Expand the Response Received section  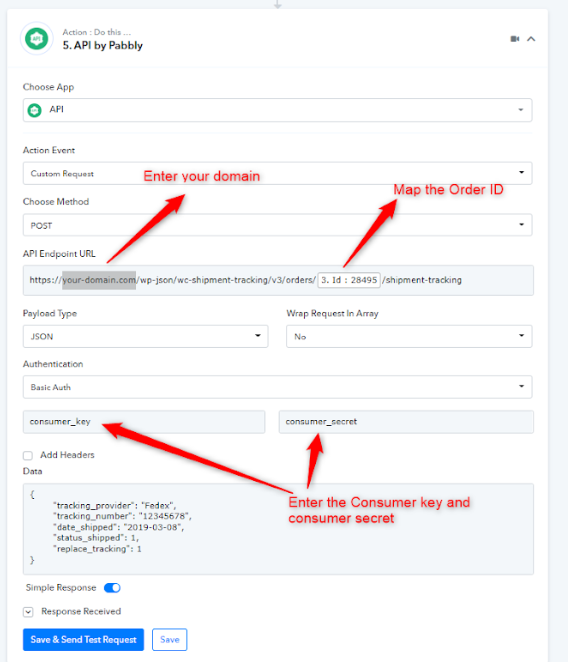(28, 612)
